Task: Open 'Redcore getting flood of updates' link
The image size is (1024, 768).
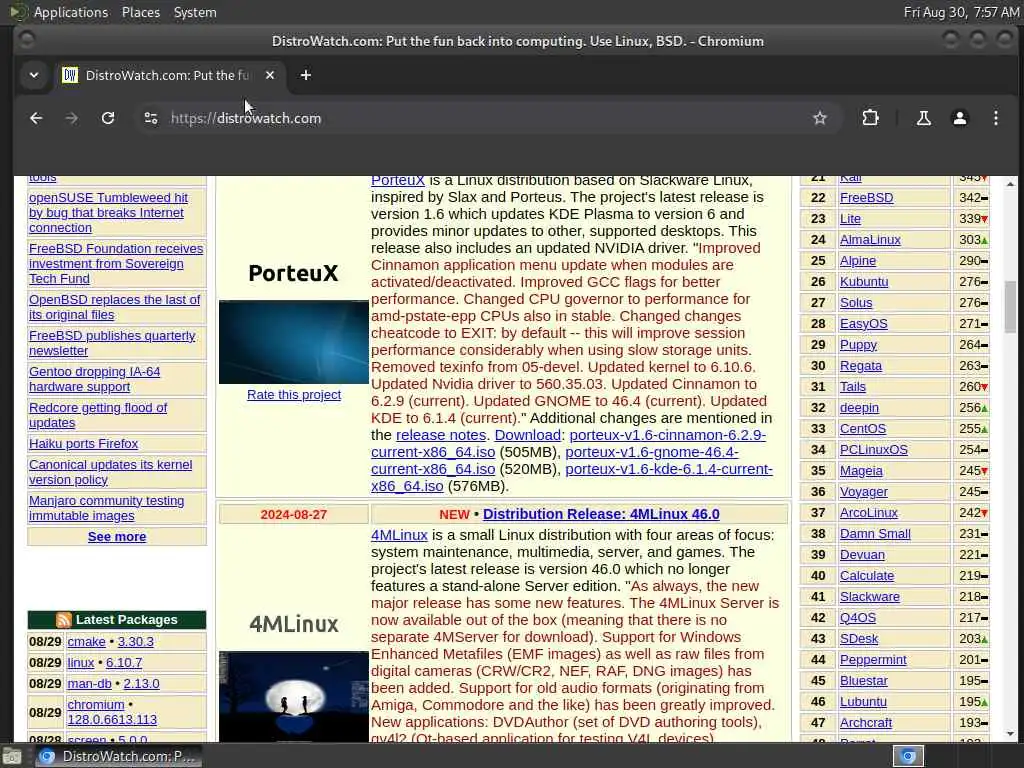Action: pyautogui.click(x=98, y=415)
